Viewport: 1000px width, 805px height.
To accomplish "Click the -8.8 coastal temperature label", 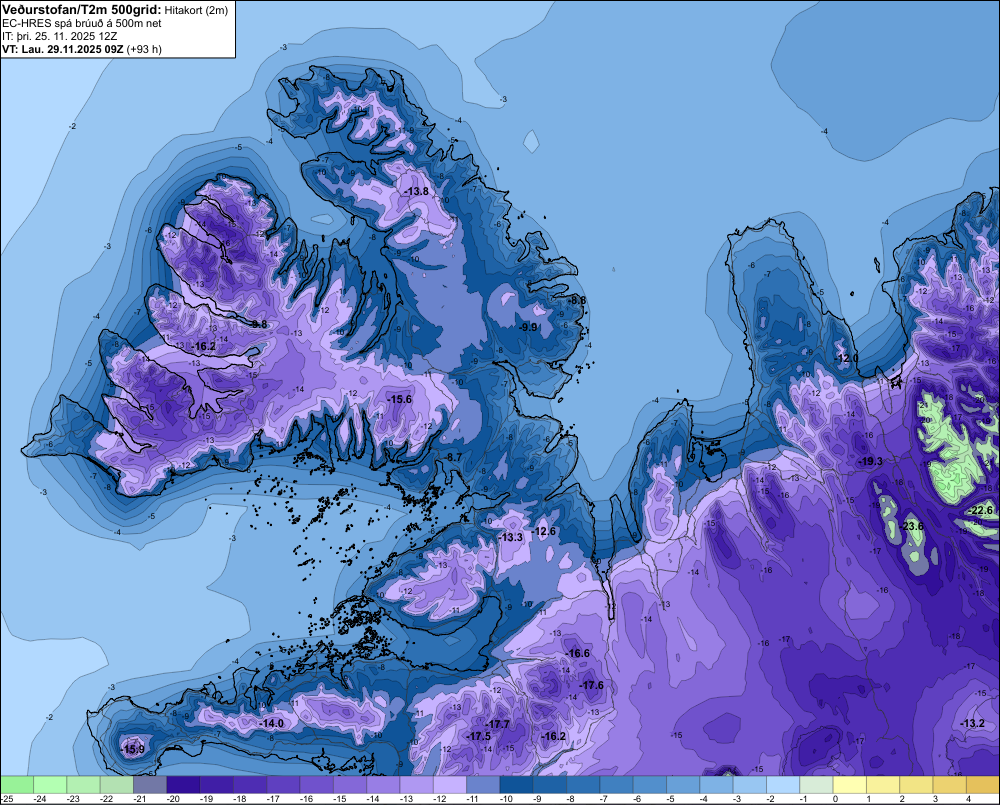I will coord(577,300).
